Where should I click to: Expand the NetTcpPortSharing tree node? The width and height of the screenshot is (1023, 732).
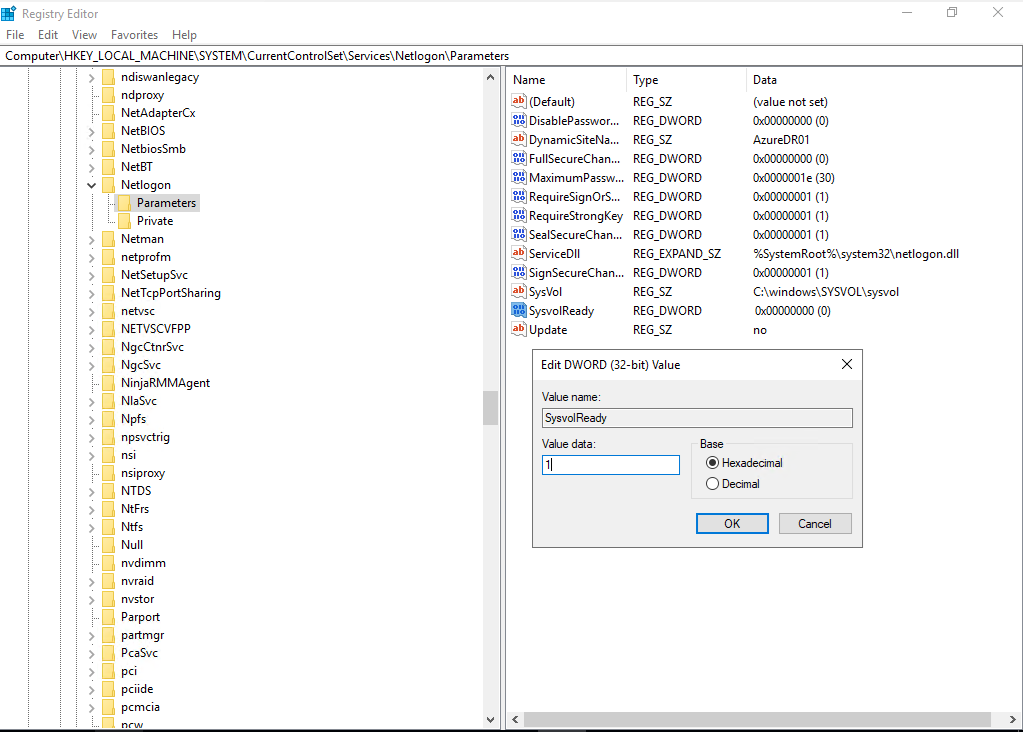tap(91, 294)
